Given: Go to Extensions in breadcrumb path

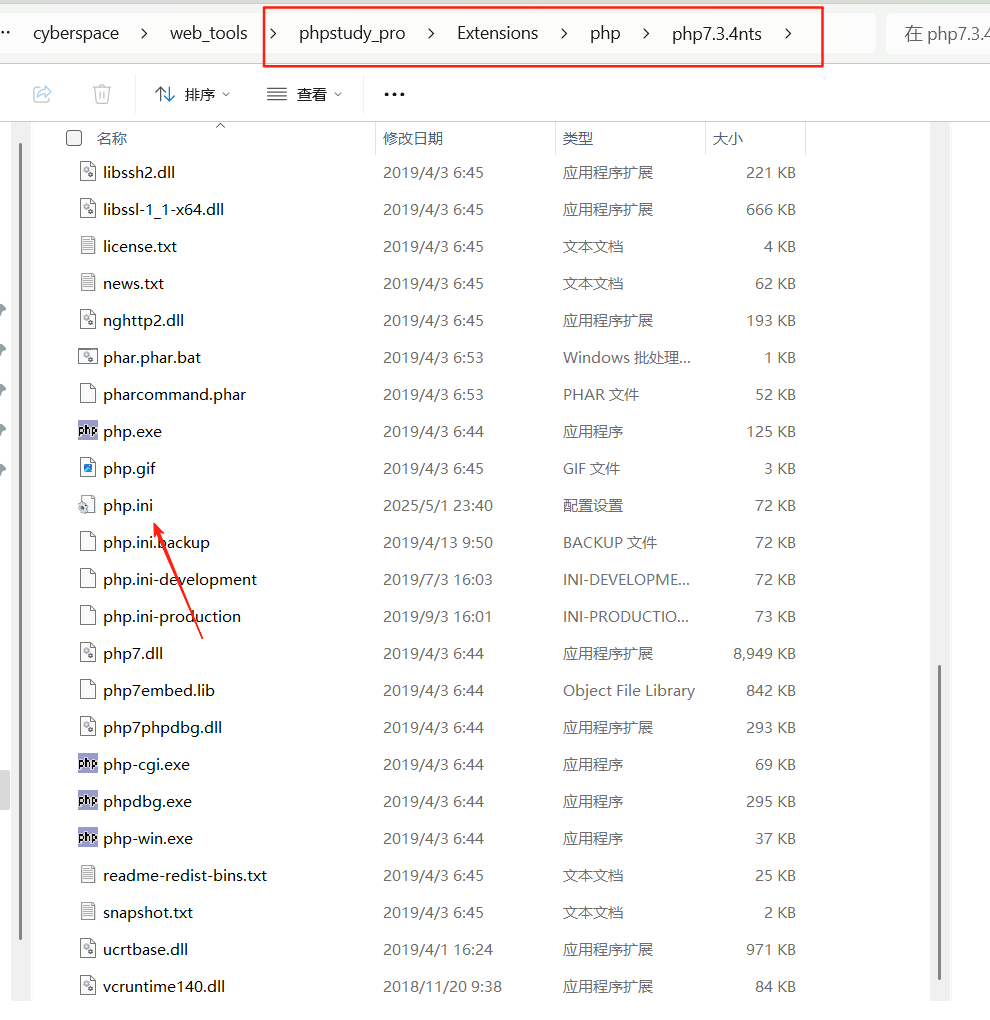Looking at the screenshot, I should (498, 33).
